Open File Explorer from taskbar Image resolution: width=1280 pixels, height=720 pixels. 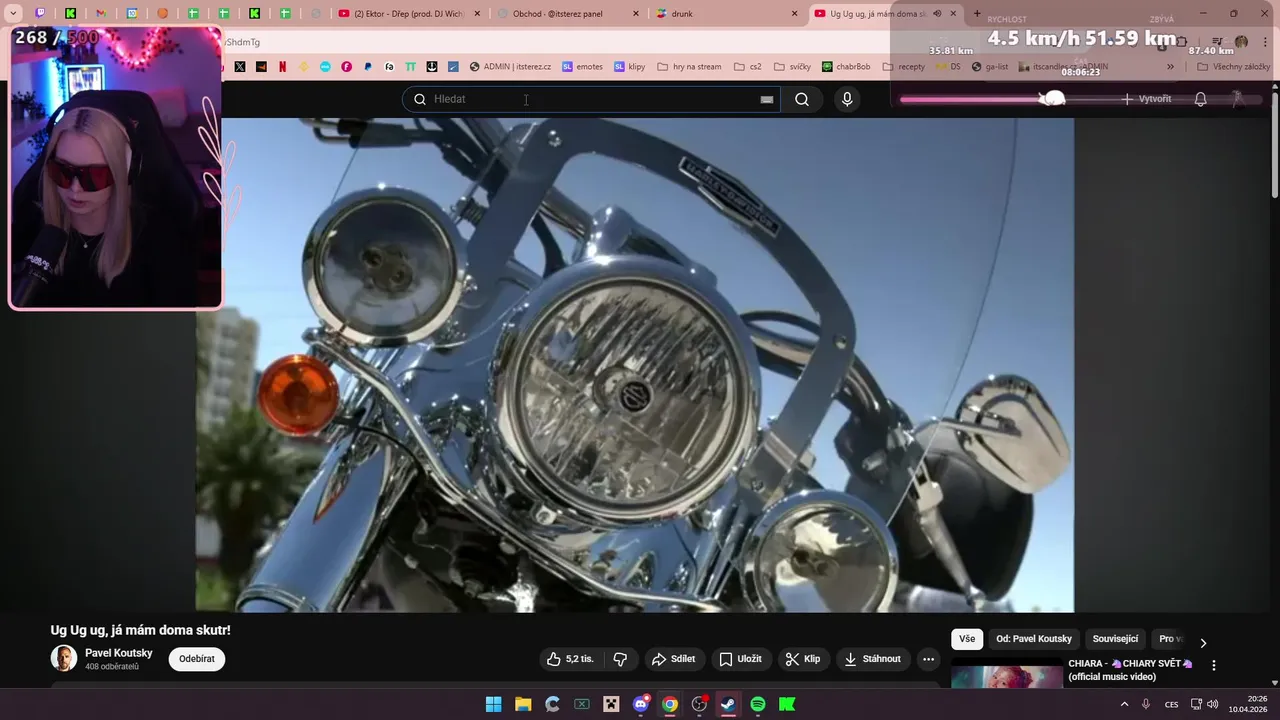523,704
